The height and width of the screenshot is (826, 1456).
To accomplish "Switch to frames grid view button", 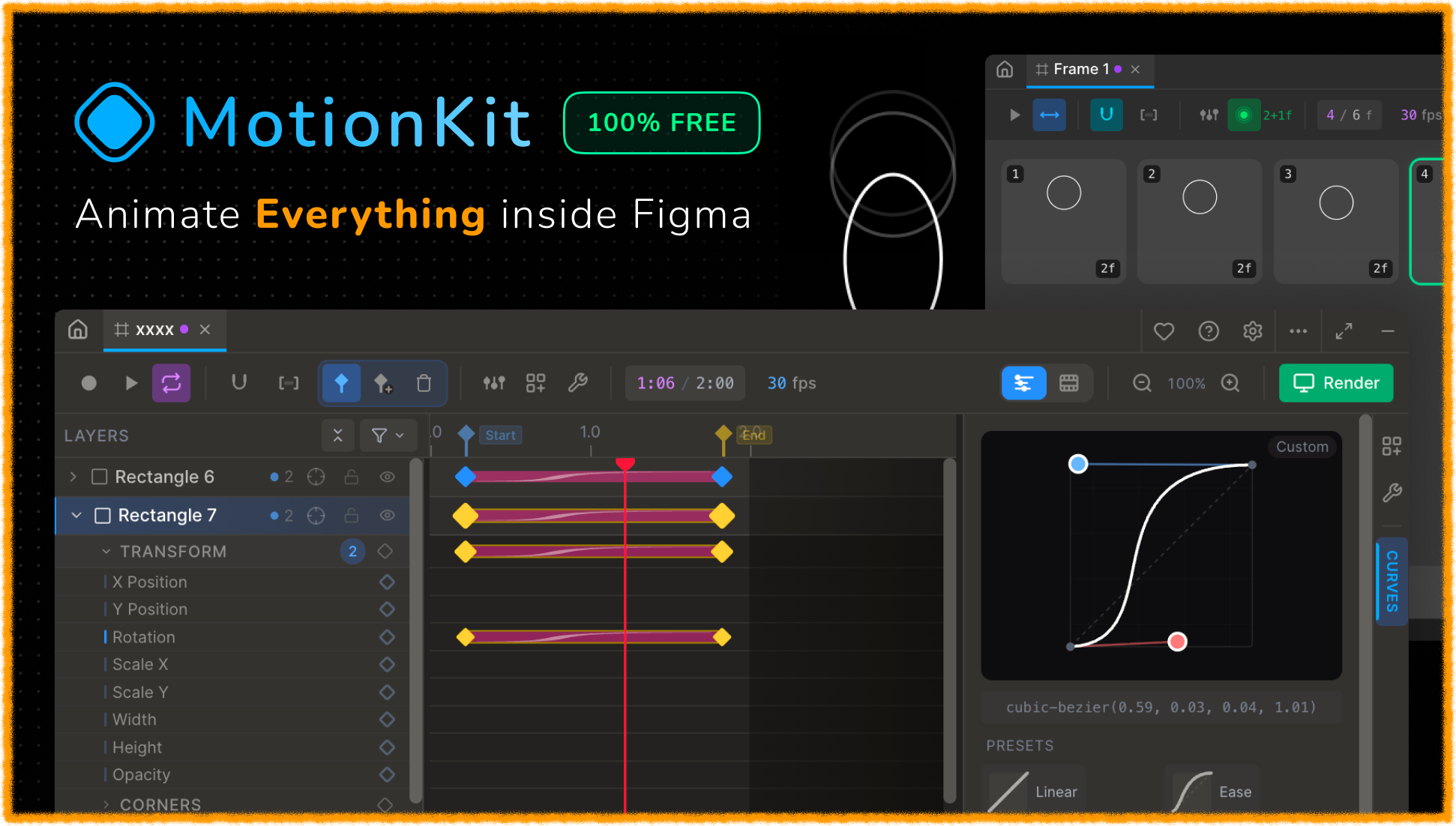I will 1069,383.
